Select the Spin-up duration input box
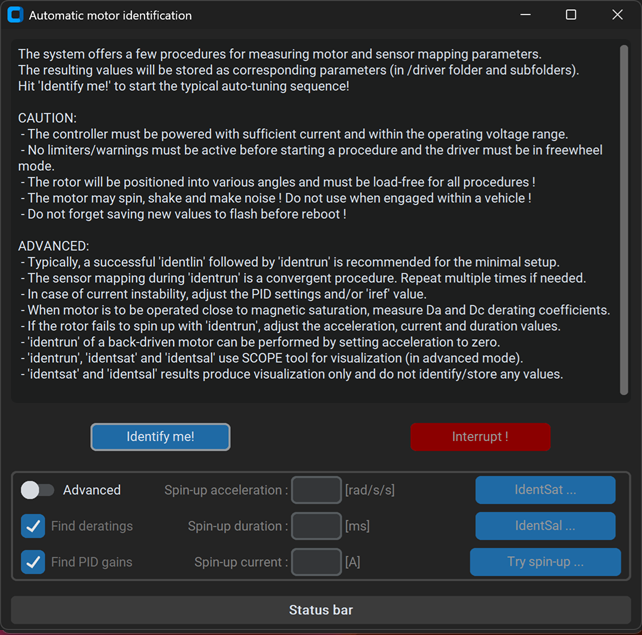Image resolution: width=642 pixels, height=635 pixels. pos(316,526)
